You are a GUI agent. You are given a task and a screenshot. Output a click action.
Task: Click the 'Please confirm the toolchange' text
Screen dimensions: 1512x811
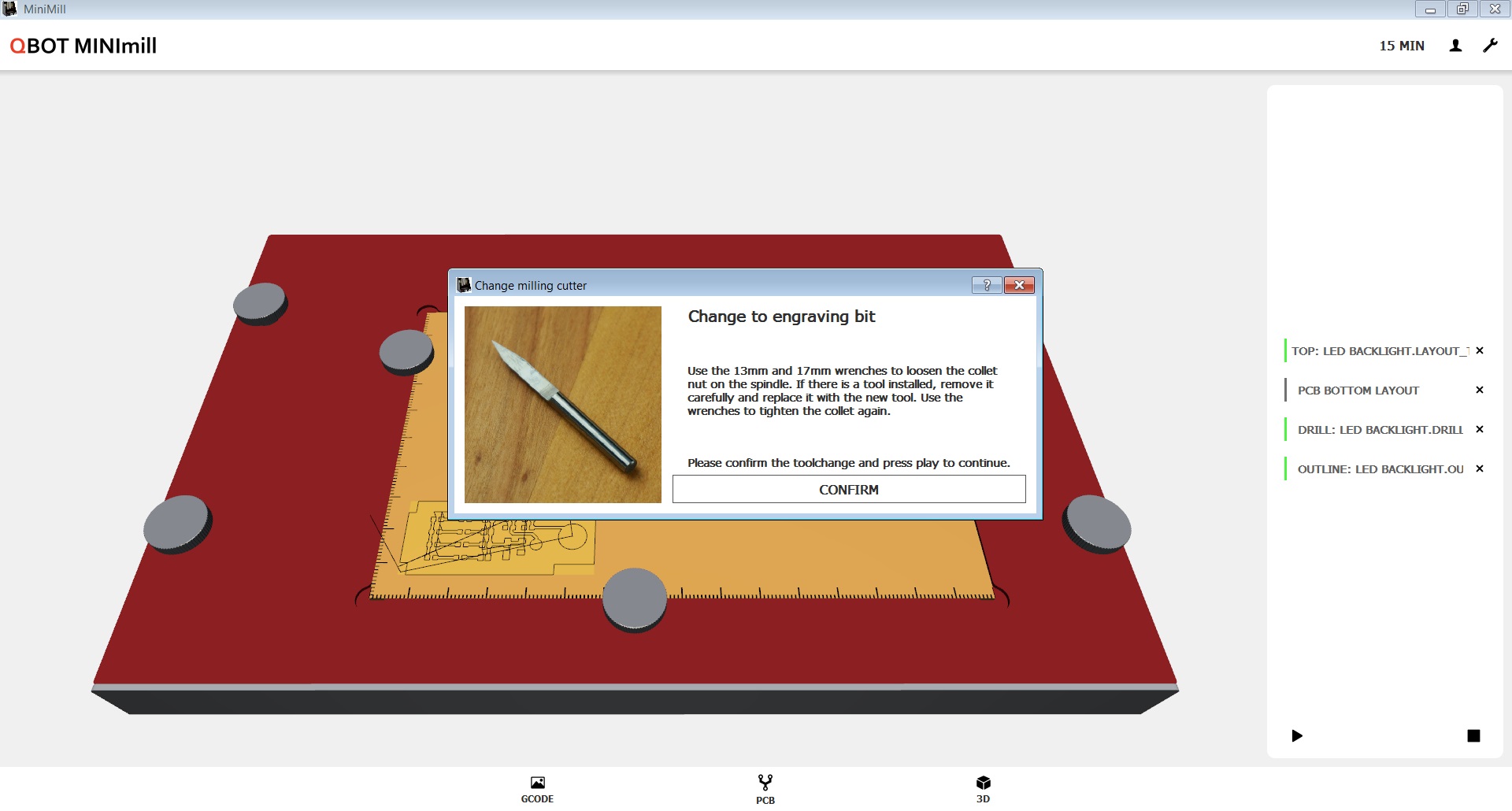click(848, 463)
